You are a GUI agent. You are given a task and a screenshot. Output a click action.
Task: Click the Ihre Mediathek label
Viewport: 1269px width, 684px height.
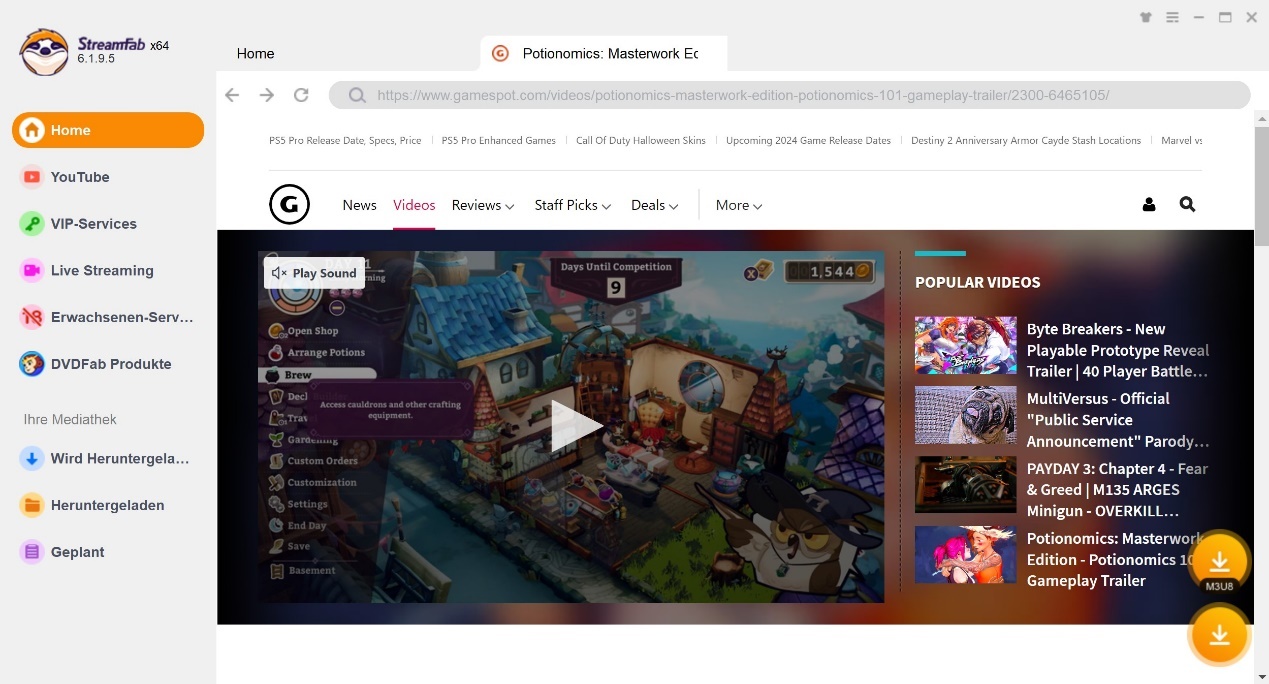pyautogui.click(x=70, y=419)
